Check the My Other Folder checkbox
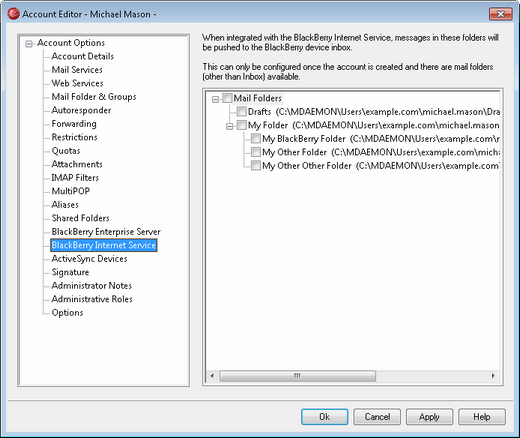The image size is (520, 438). click(x=256, y=152)
